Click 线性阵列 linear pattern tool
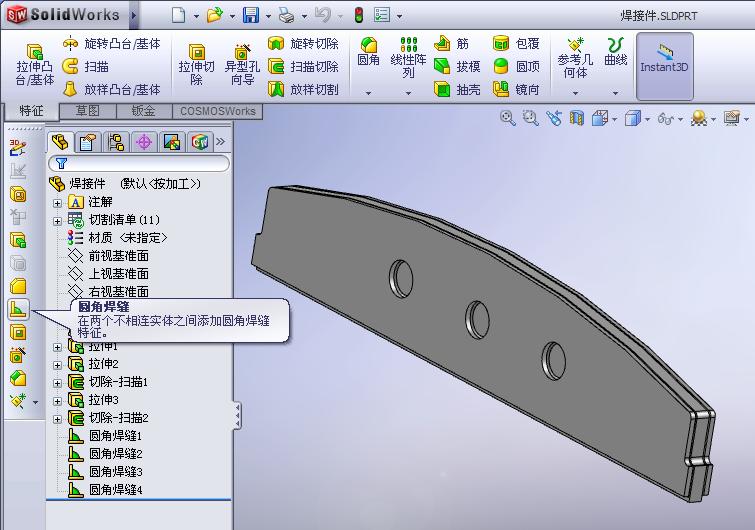Image resolution: width=755 pixels, height=530 pixels. [x=408, y=58]
